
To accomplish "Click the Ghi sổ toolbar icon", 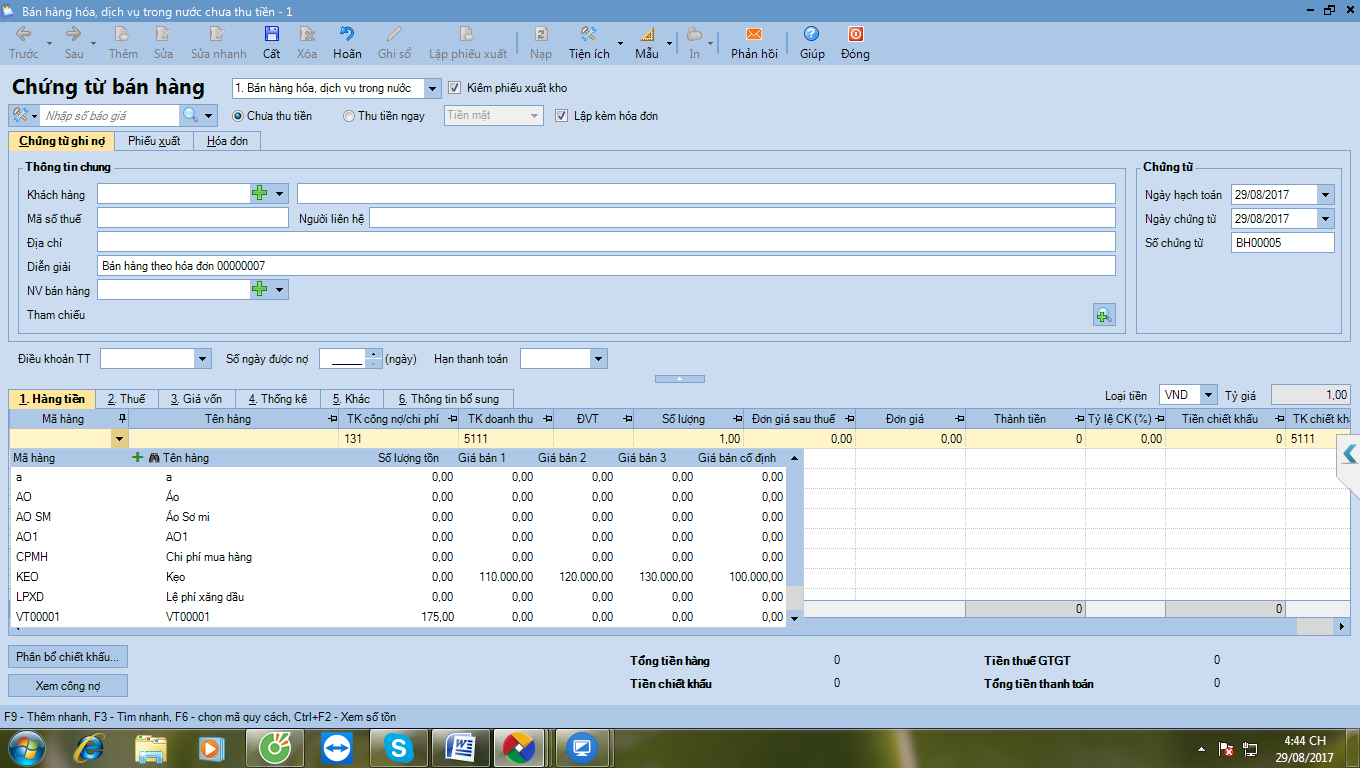I will 394,34.
